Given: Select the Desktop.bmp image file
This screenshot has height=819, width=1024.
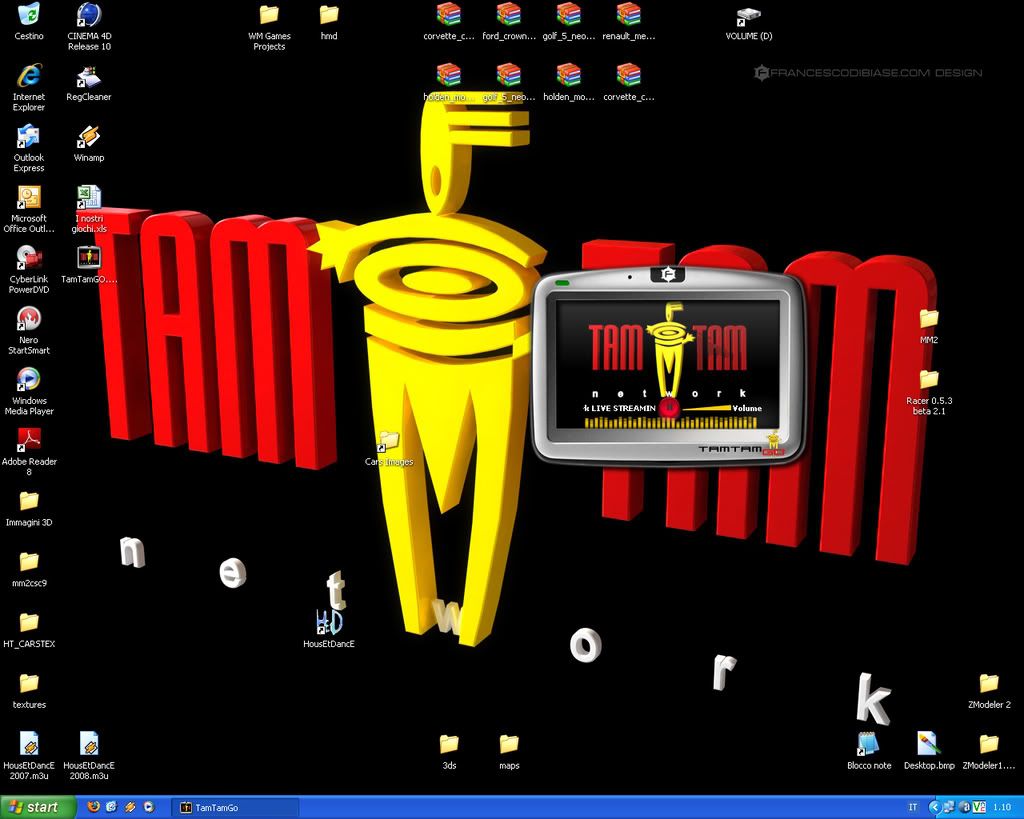Looking at the screenshot, I should (x=928, y=744).
